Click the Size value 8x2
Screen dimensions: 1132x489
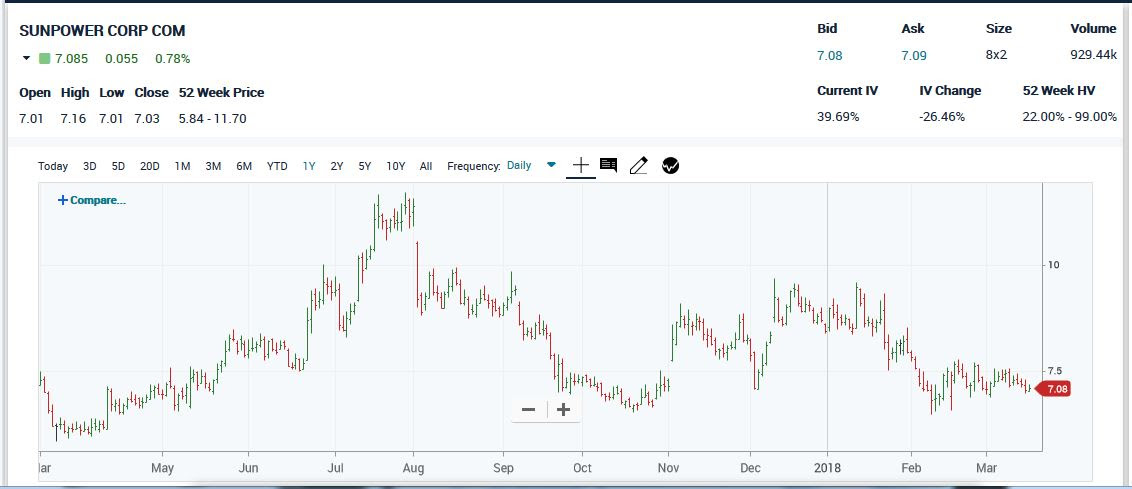pyautogui.click(x=996, y=55)
